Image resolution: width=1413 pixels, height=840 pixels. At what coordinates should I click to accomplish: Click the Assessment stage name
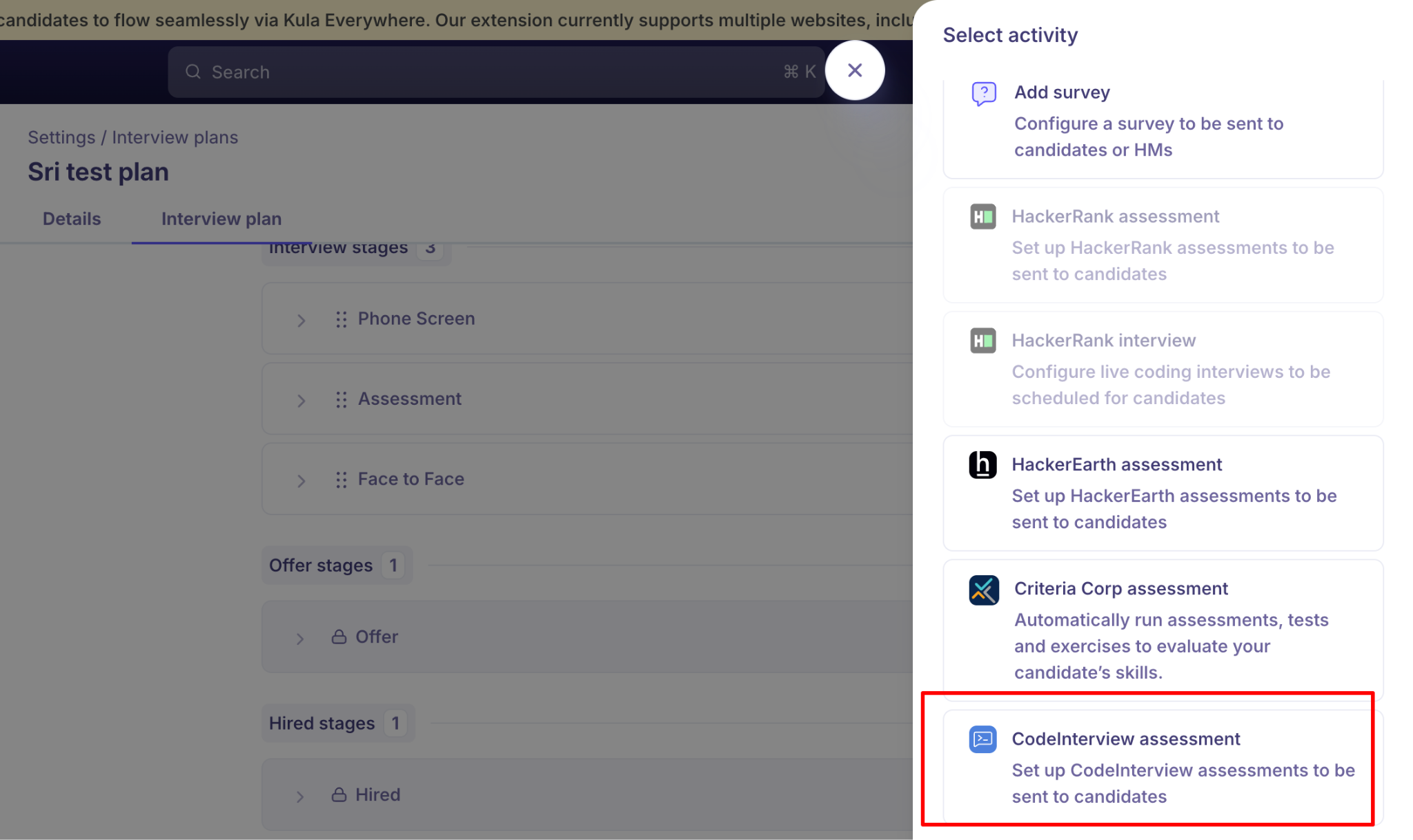click(410, 399)
